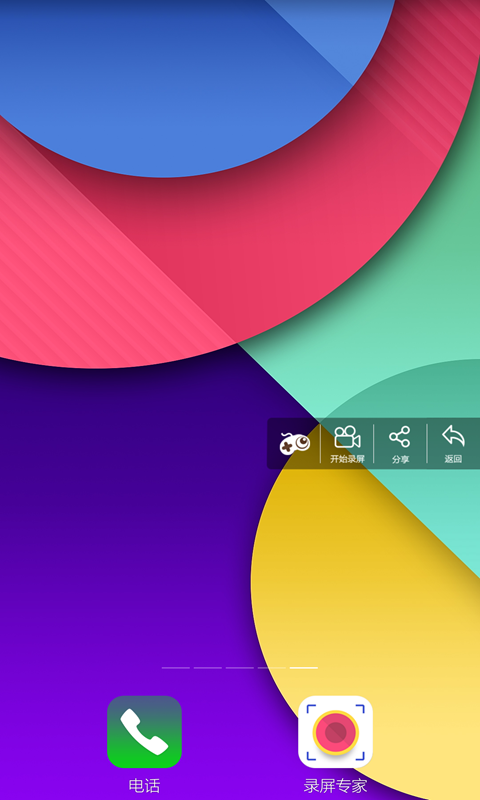Tap the gamepad mascot floating icon
480x800 pixels.
click(294, 443)
